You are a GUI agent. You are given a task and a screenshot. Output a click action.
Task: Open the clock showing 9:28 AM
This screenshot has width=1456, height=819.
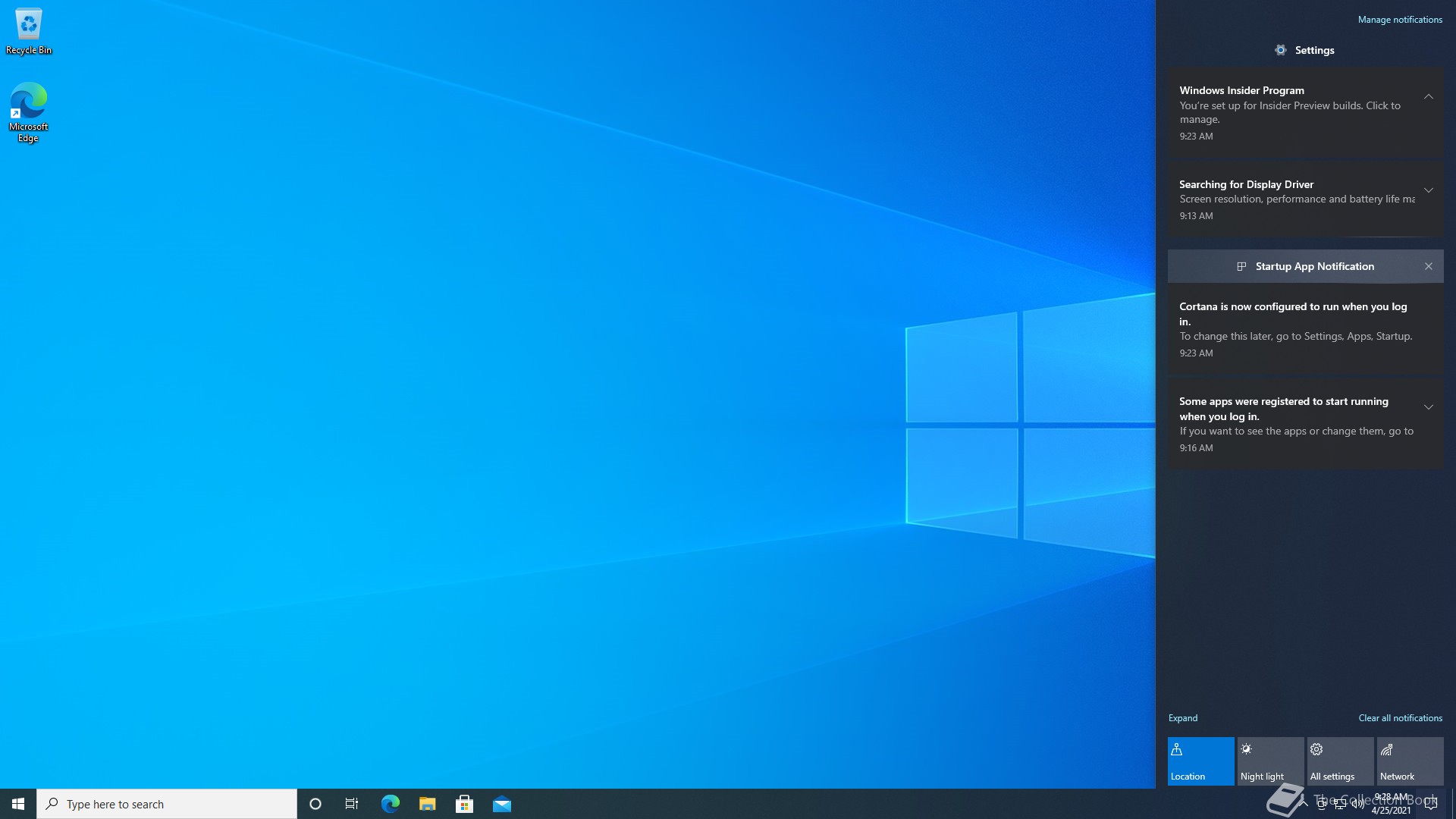[1391, 804]
